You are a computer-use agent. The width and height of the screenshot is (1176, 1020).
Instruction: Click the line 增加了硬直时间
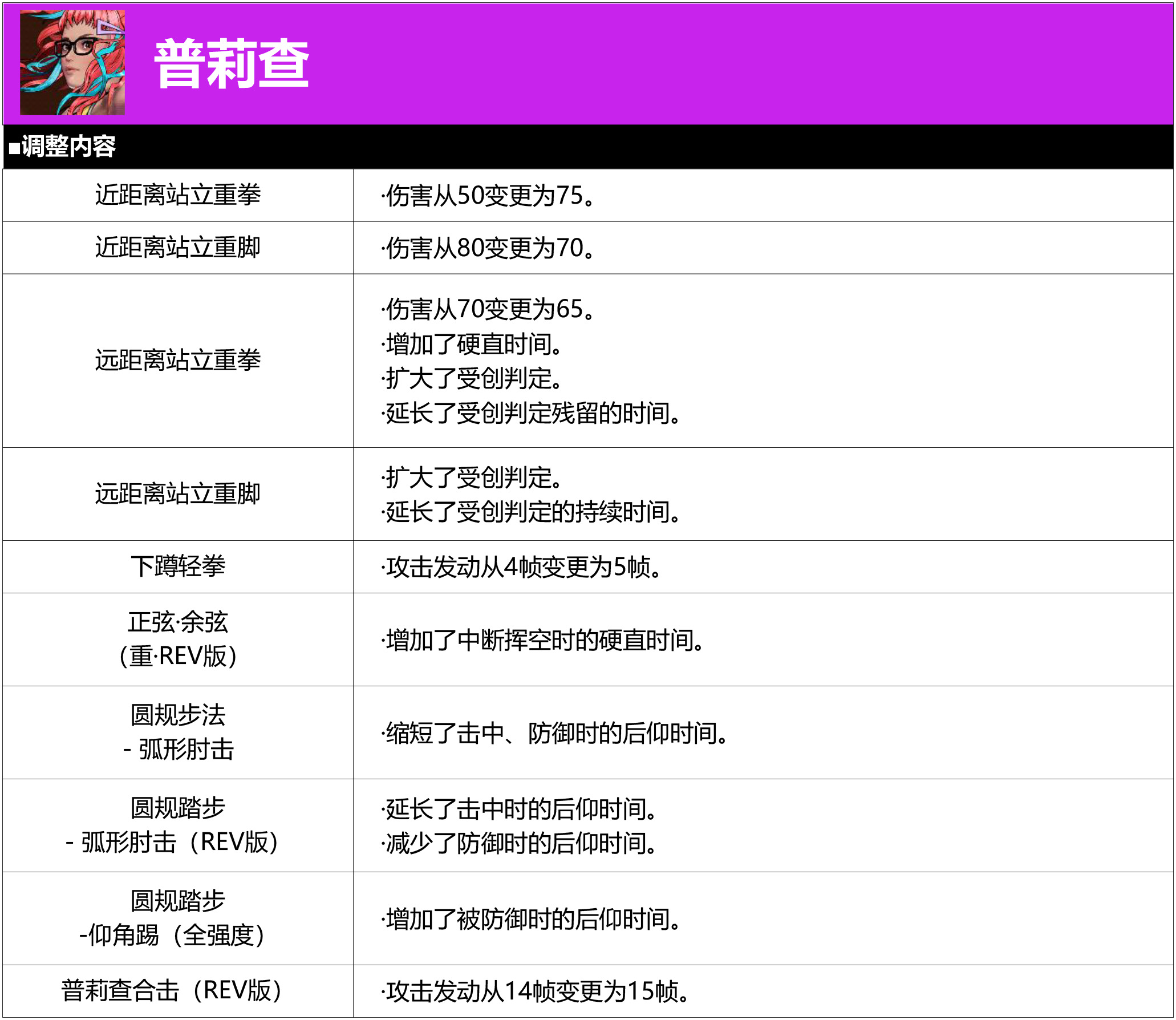click(472, 344)
